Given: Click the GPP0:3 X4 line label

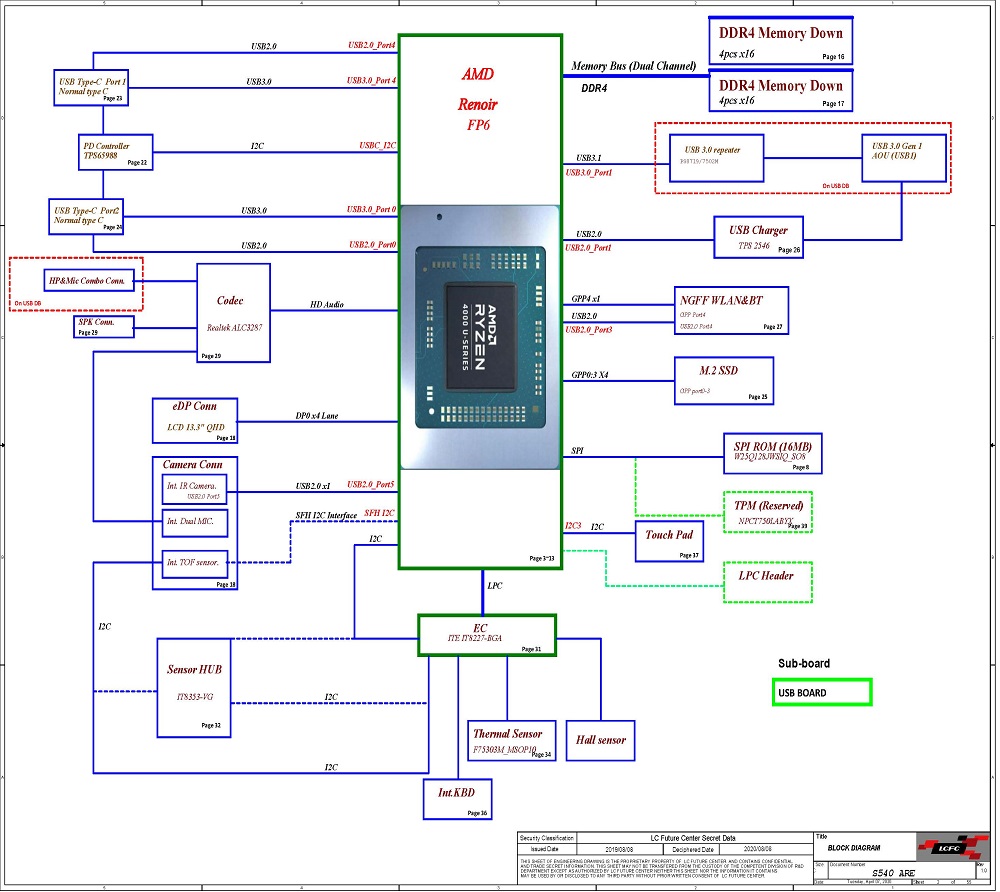Looking at the screenshot, I should tap(591, 376).
